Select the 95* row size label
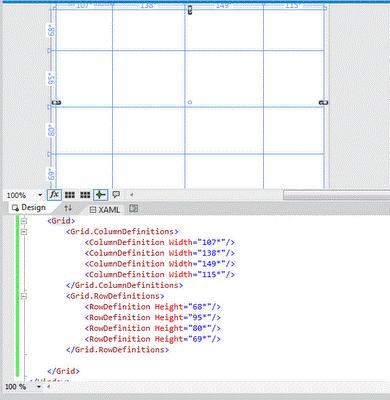The image size is (390, 400). [x=52, y=78]
